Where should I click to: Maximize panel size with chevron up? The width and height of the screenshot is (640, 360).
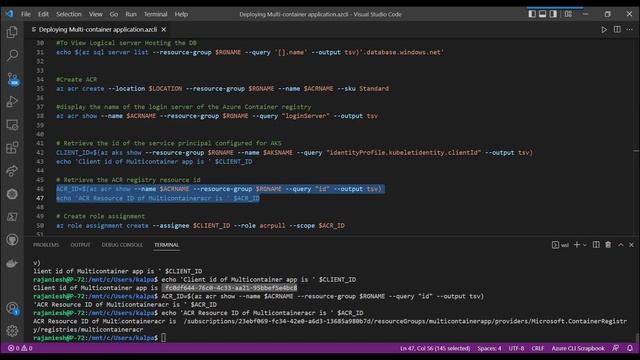point(621,244)
